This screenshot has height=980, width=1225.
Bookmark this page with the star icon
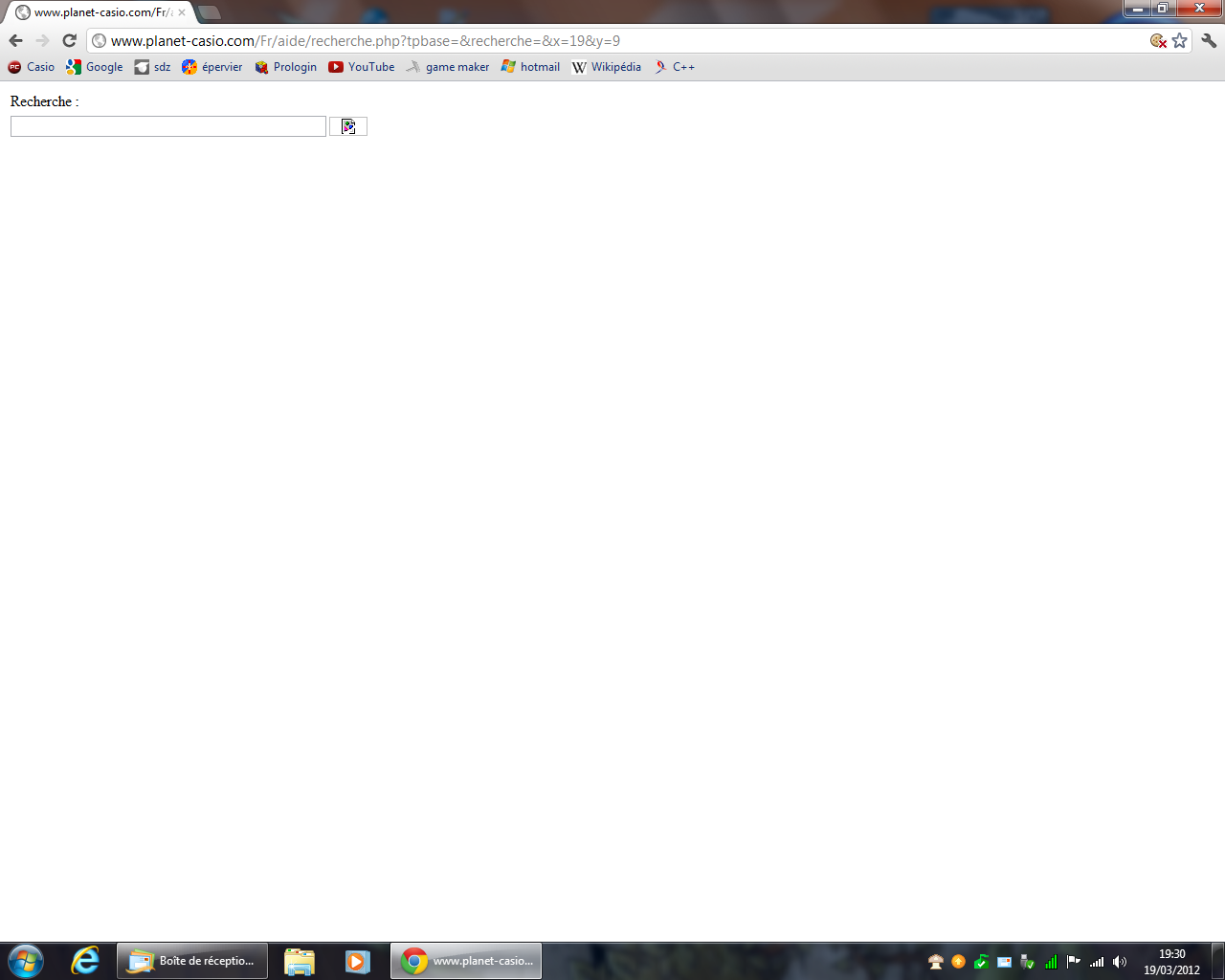(1179, 40)
